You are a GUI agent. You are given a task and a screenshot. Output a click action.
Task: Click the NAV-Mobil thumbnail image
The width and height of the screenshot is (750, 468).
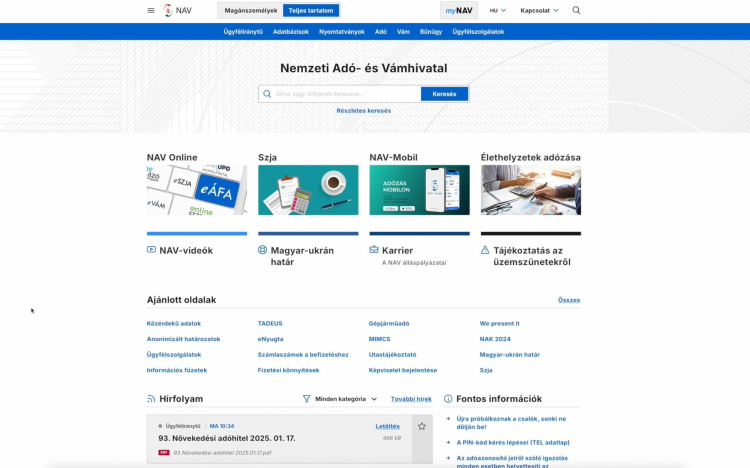coord(419,190)
